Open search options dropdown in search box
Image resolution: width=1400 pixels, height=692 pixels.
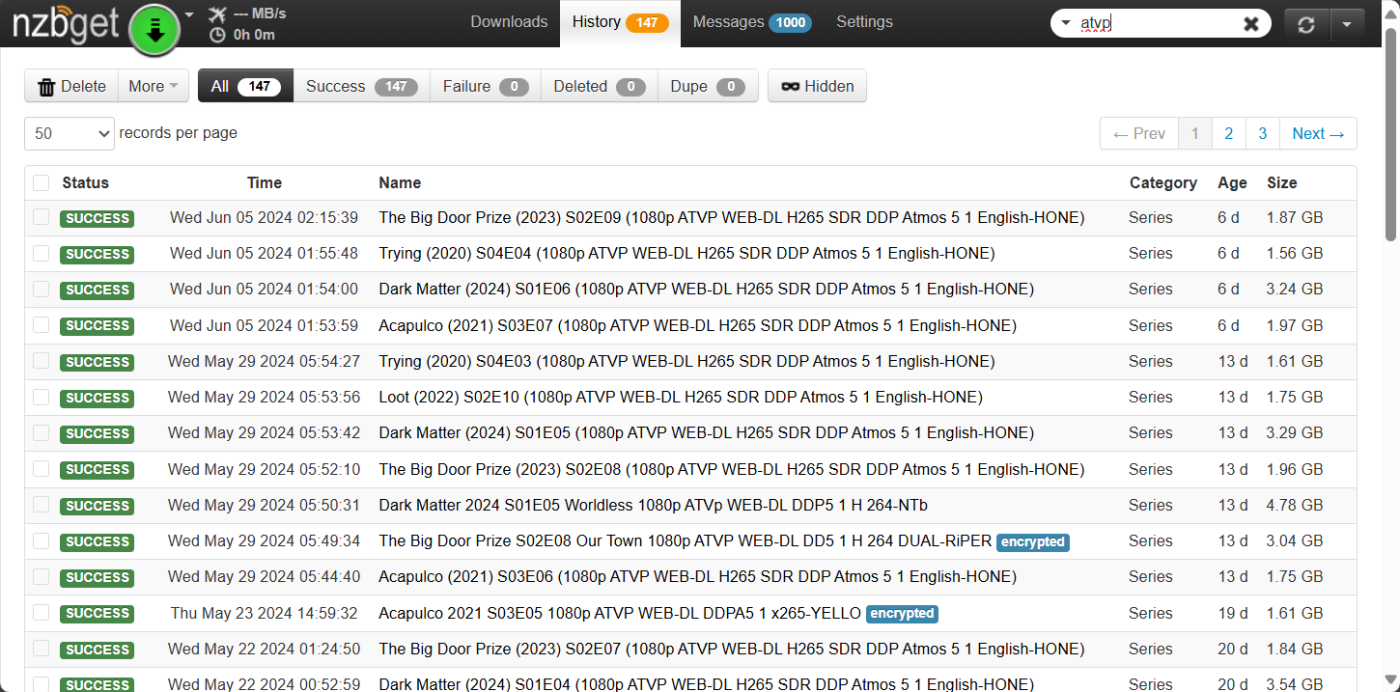click(x=1065, y=23)
